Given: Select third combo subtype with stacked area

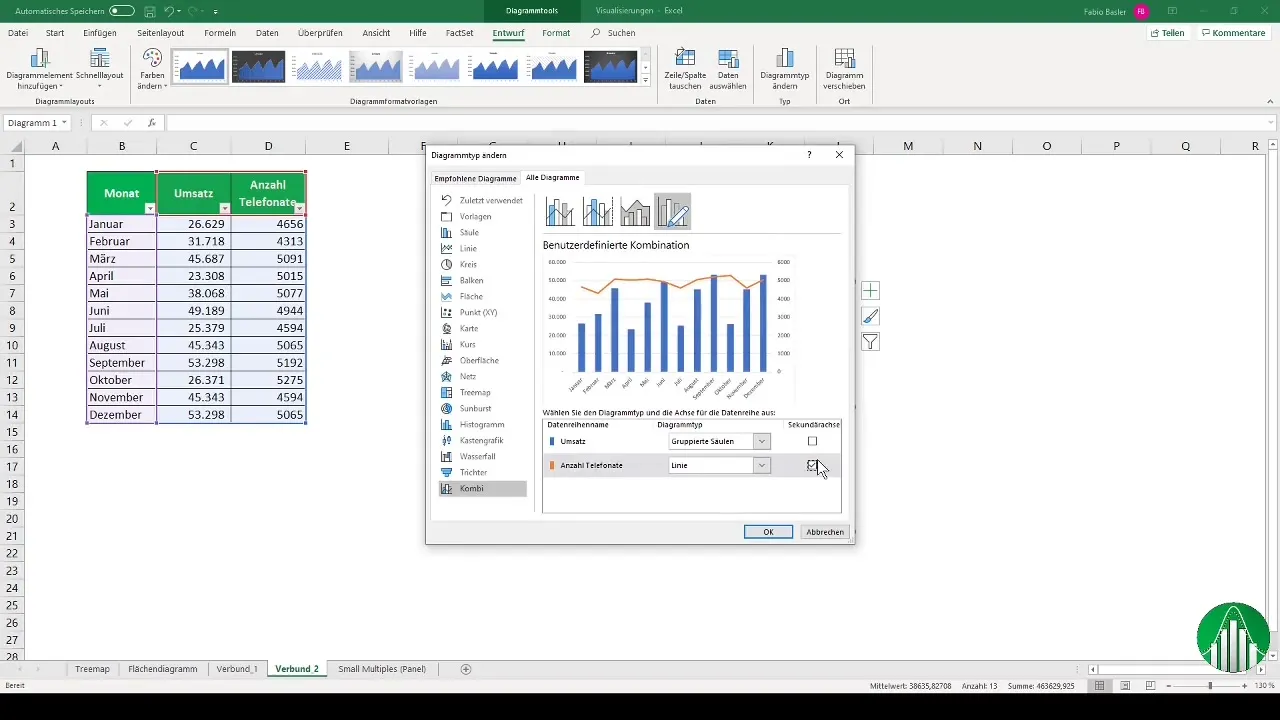Looking at the screenshot, I should [x=635, y=212].
